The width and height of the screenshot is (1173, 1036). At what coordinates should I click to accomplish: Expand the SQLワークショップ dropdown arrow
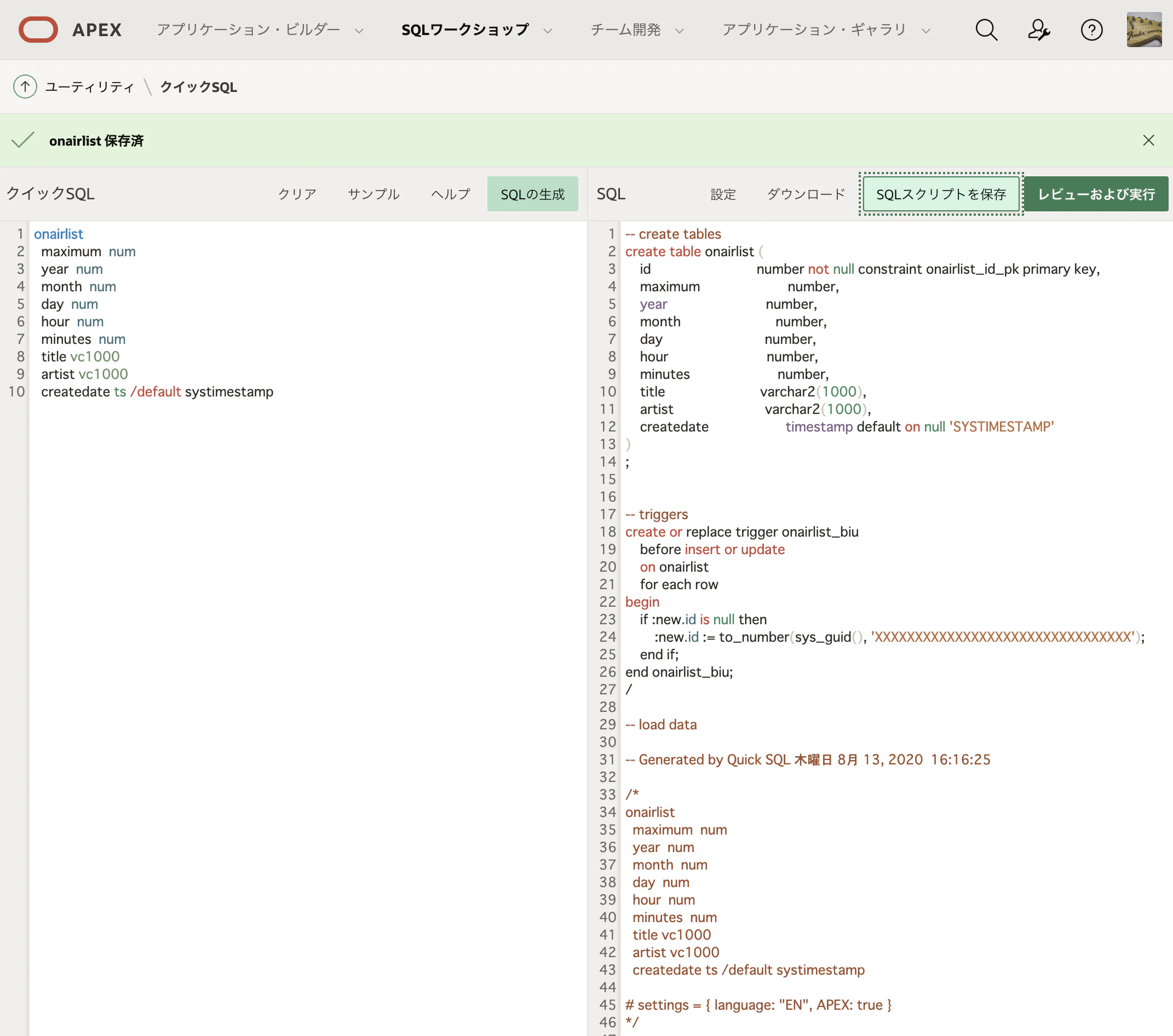coord(548,31)
